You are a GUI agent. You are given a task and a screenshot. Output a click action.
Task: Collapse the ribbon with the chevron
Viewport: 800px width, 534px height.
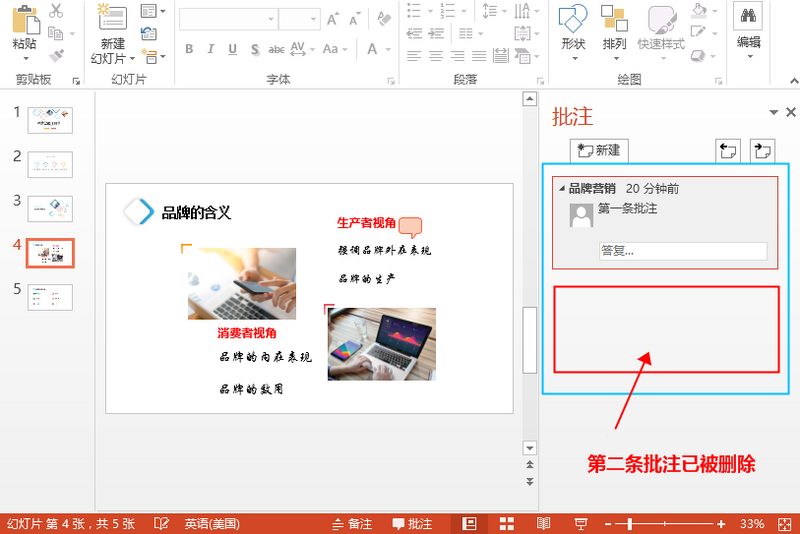tap(794, 81)
